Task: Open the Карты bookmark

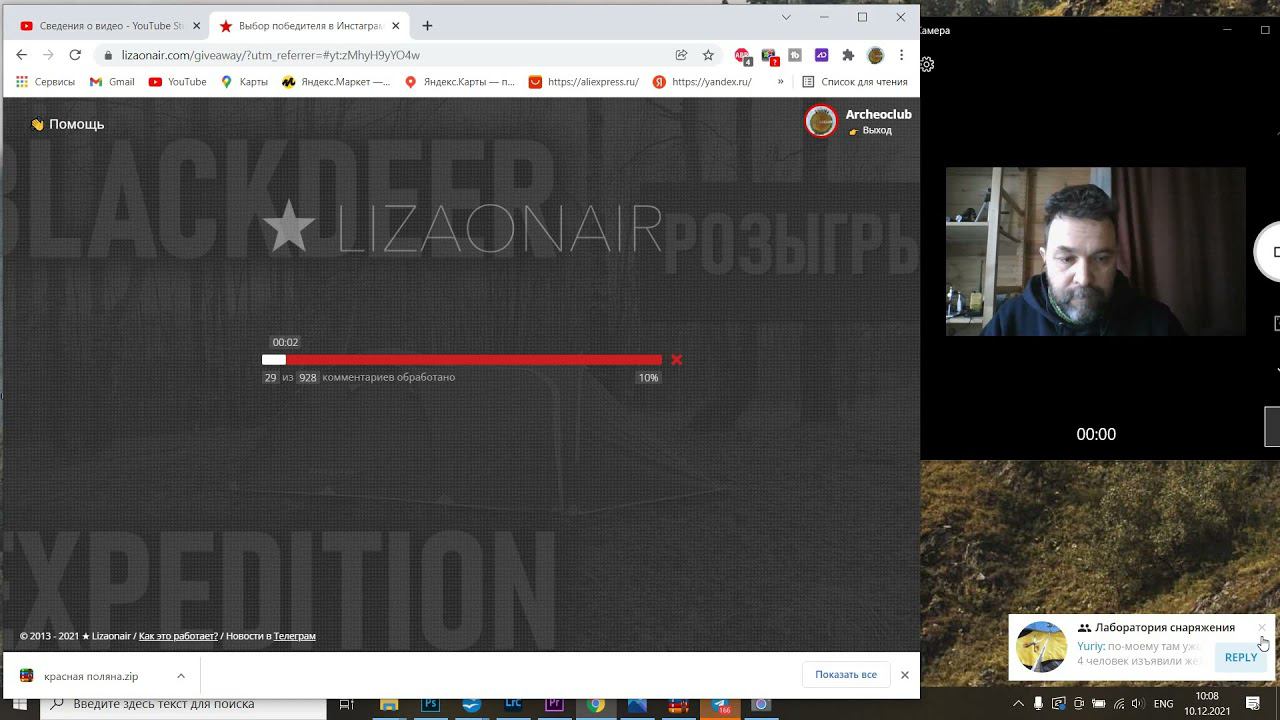Action: [244, 82]
